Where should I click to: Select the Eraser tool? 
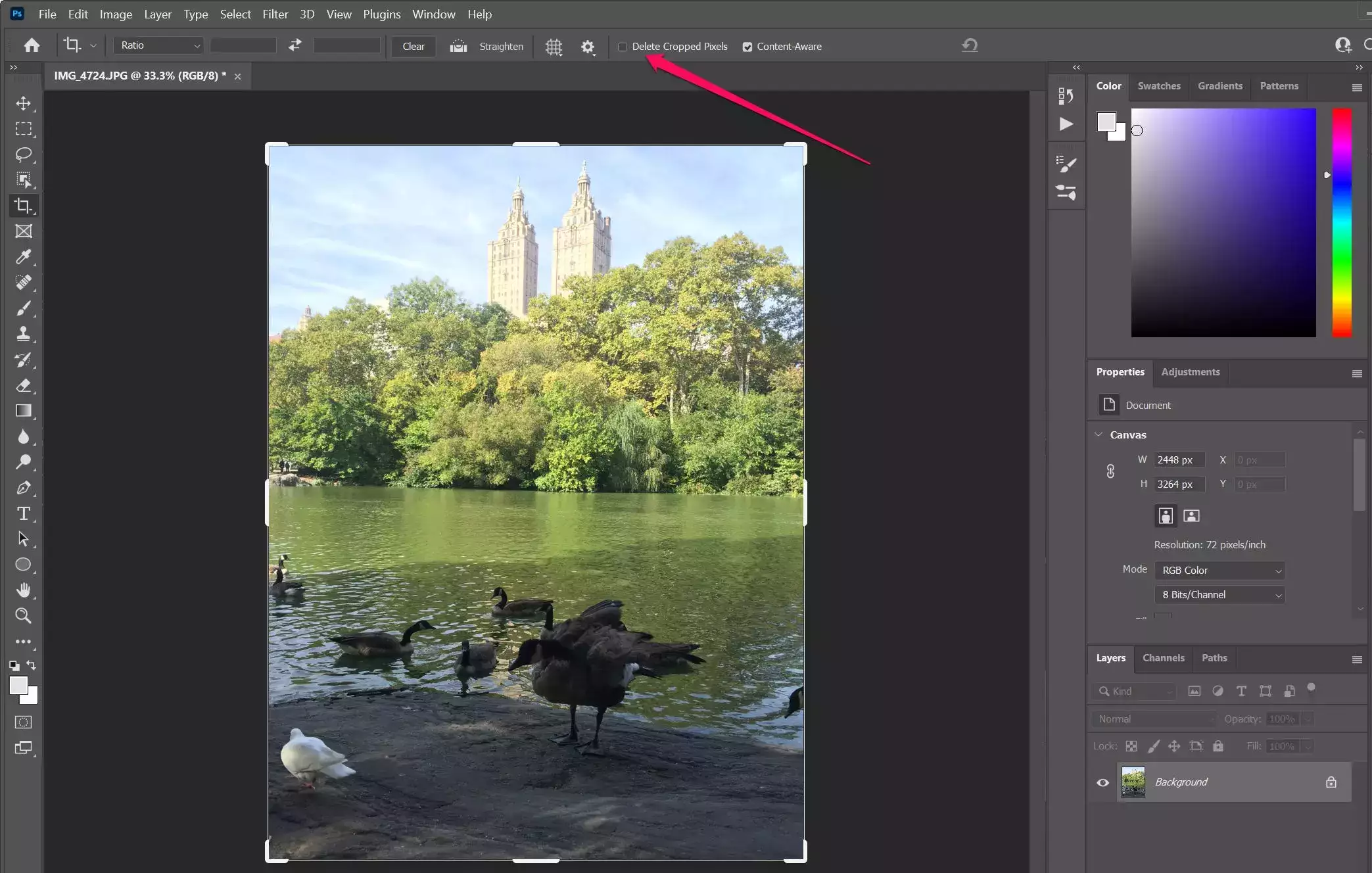(x=24, y=385)
